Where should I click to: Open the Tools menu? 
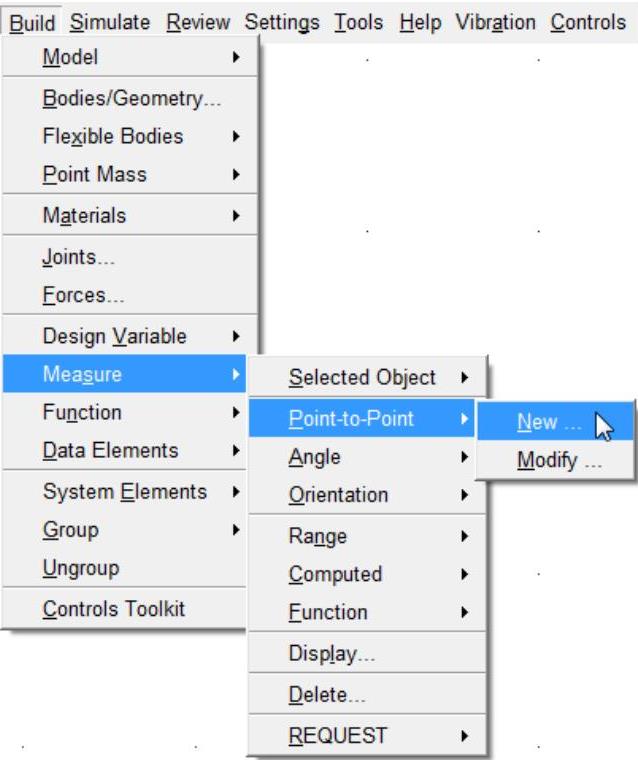point(358,21)
